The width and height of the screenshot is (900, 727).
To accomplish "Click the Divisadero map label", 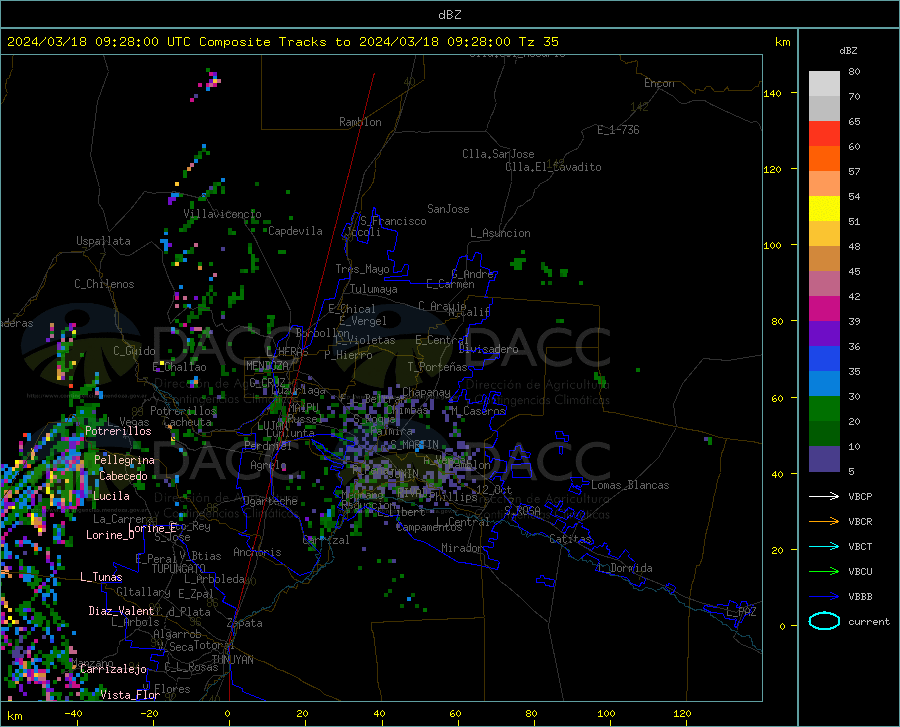I will (x=488, y=349).
